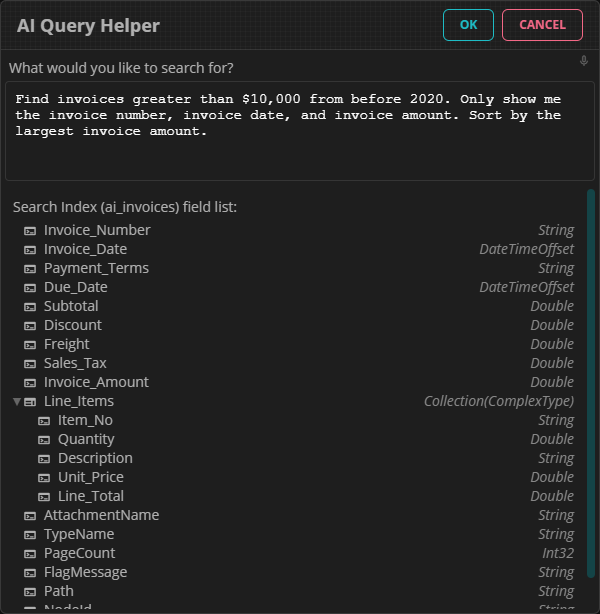Select the TypeName field label
Viewport: 600px width, 614px height.
click(x=79, y=534)
